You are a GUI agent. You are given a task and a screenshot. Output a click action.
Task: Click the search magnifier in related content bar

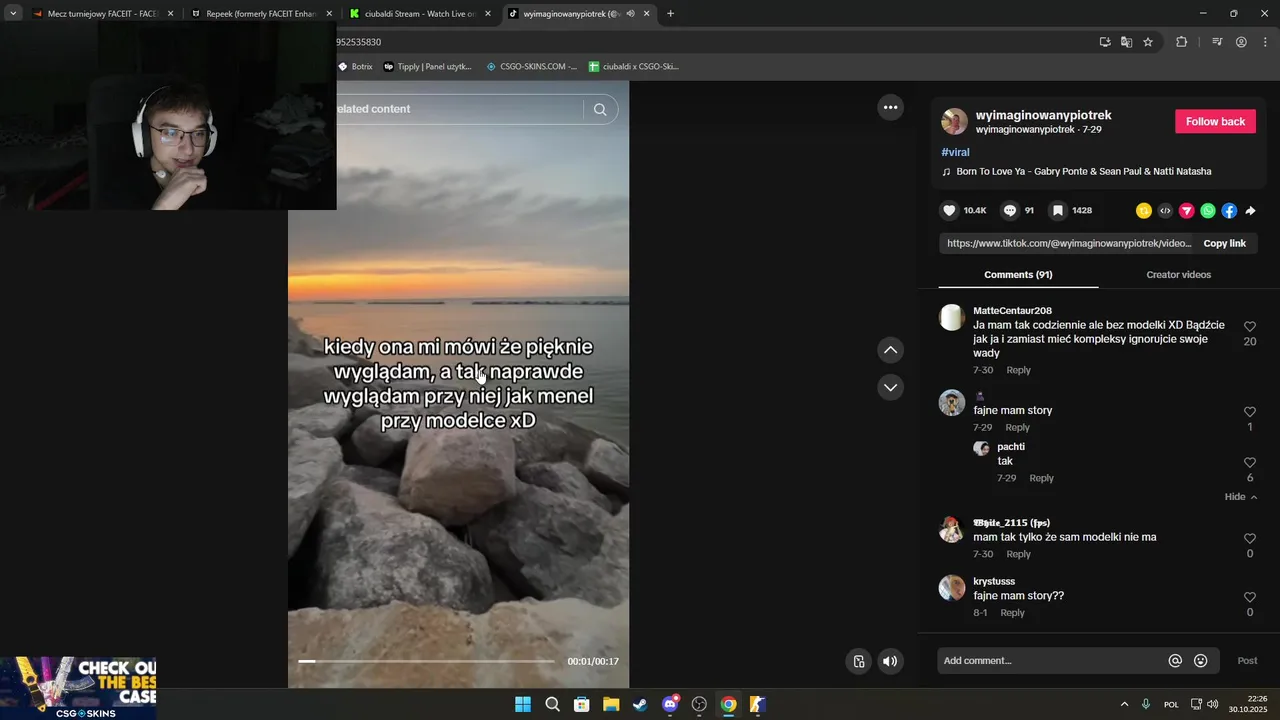[x=600, y=110]
